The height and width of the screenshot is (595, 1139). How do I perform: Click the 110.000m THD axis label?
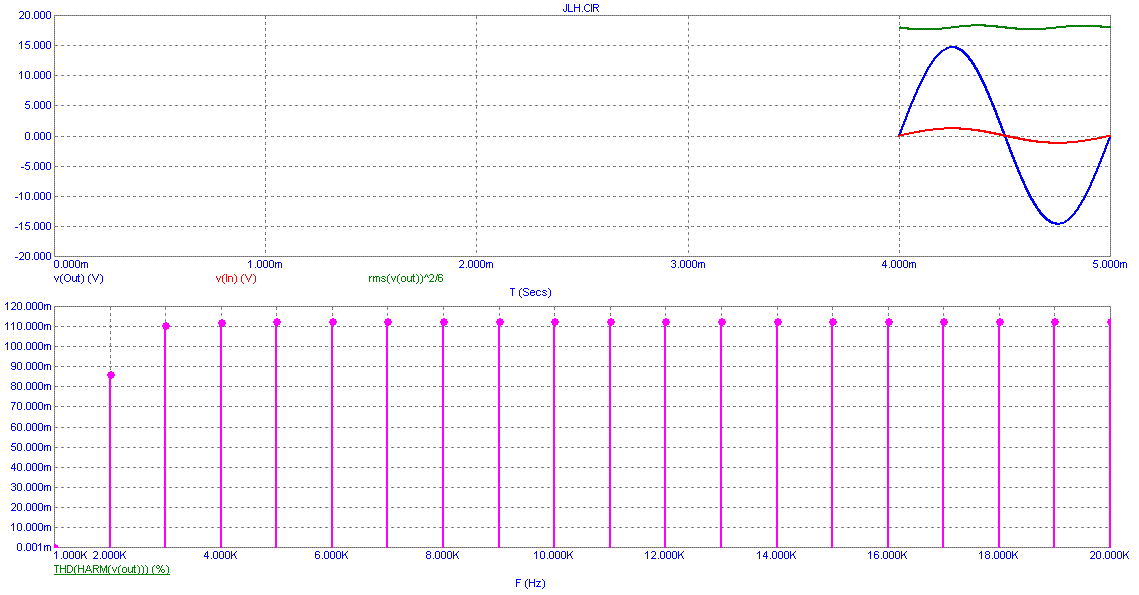(x=28, y=326)
